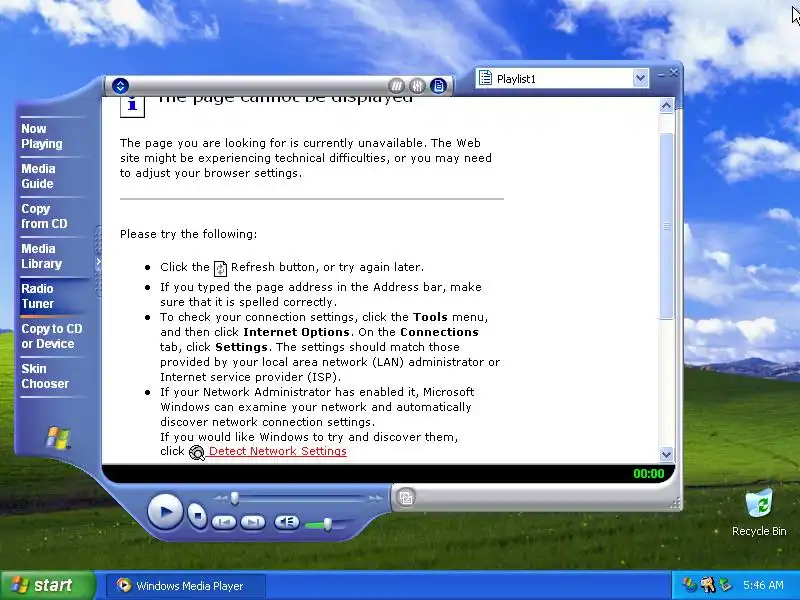Collapse the taskbar with side arrow
Viewport: 800px width, 600px height.
coord(98,262)
